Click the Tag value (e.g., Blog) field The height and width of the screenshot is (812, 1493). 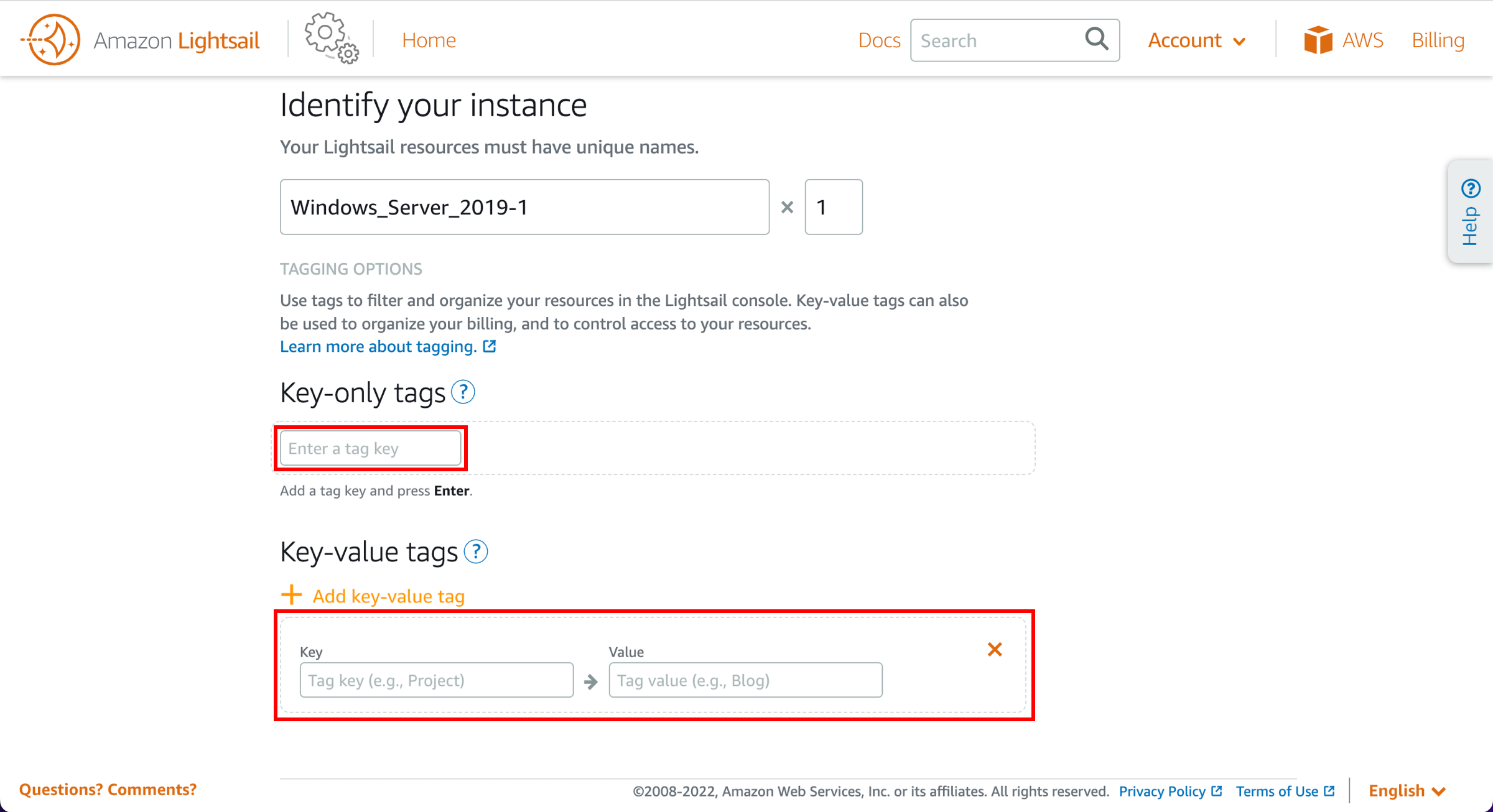(745, 680)
